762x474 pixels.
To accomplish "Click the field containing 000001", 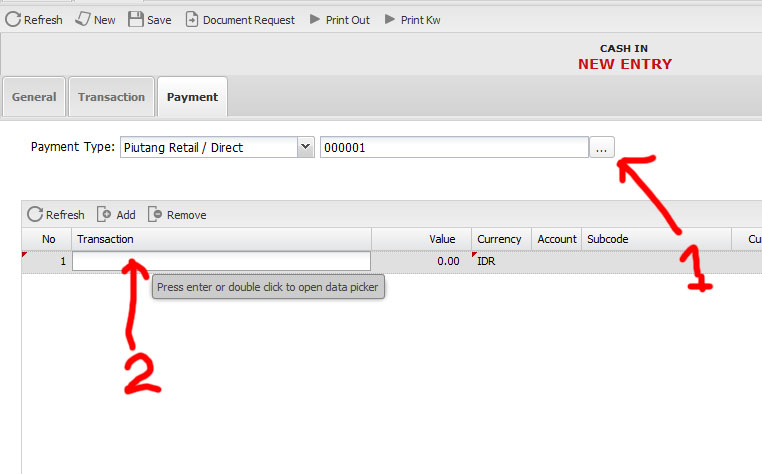I will pyautogui.click(x=454, y=147).
